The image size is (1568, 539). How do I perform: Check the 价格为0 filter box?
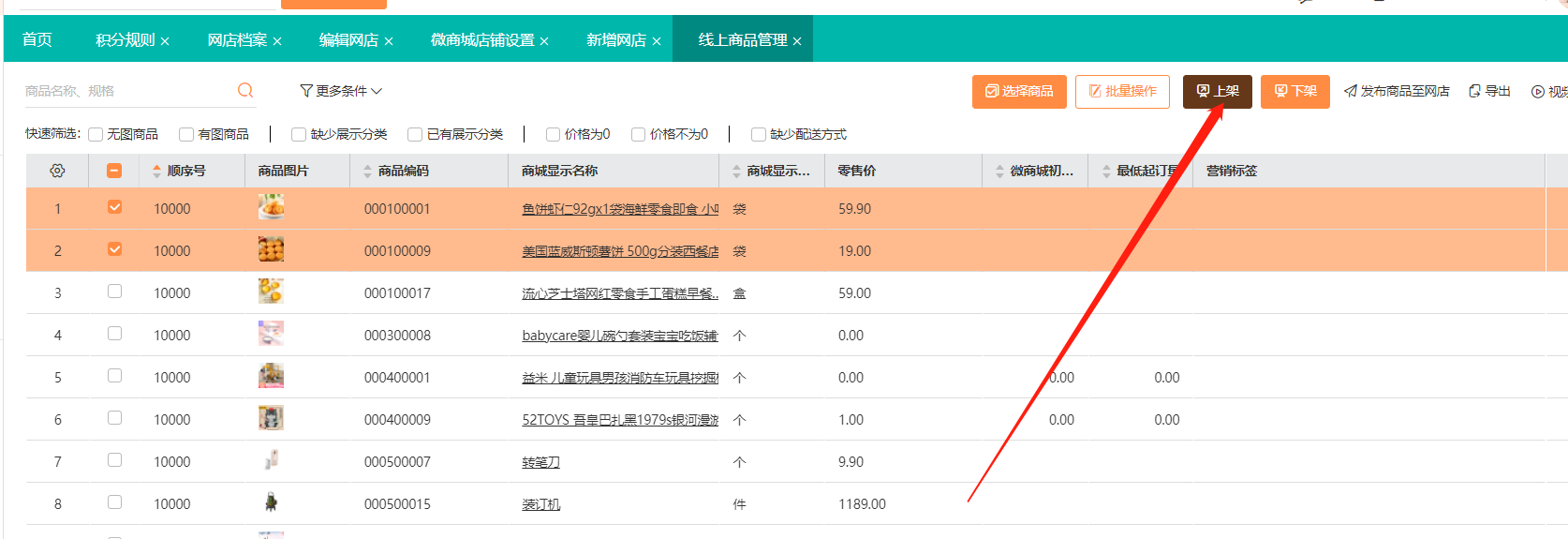554,134
